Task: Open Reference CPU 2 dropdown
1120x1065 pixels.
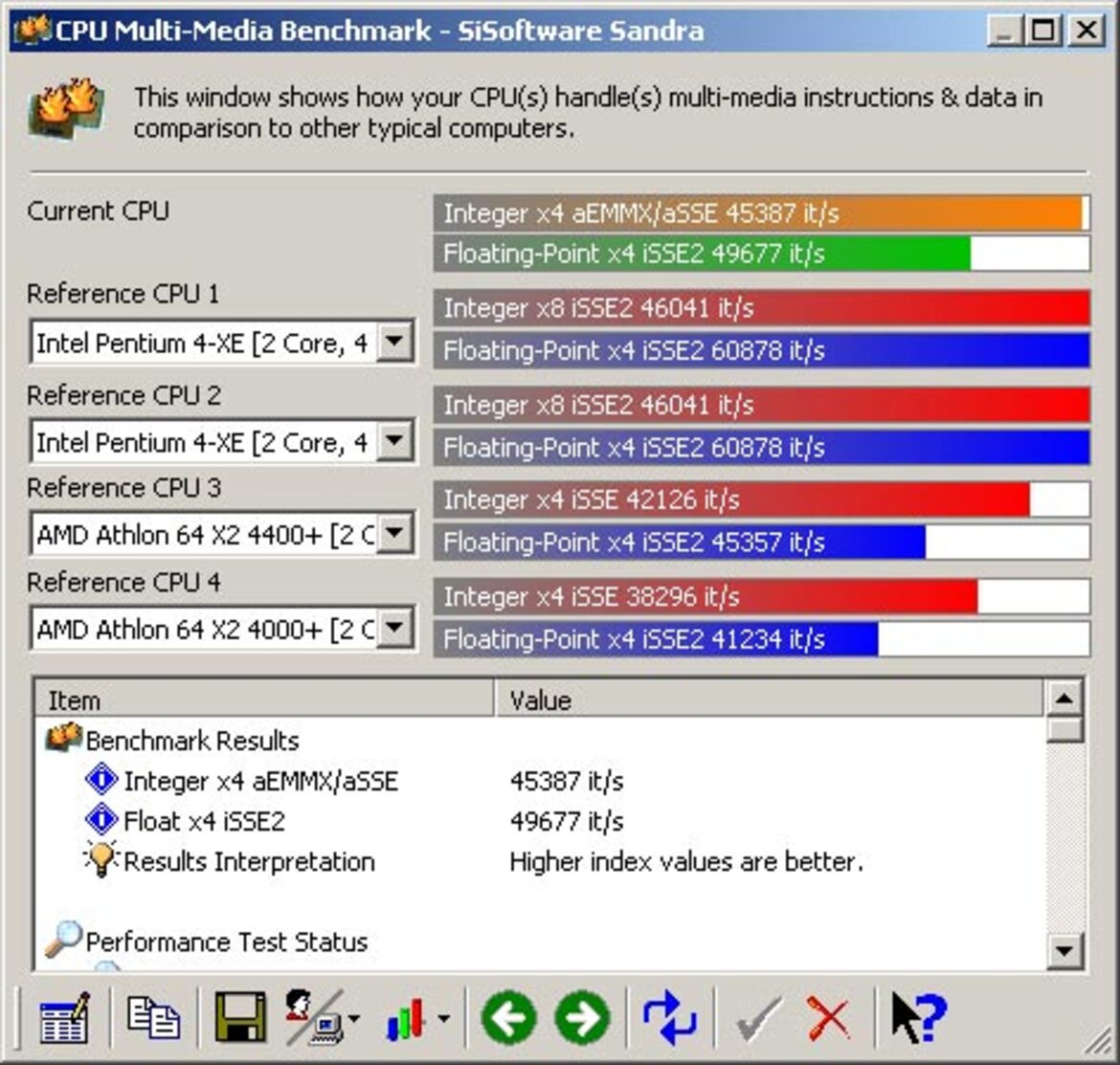Action: 394,441
